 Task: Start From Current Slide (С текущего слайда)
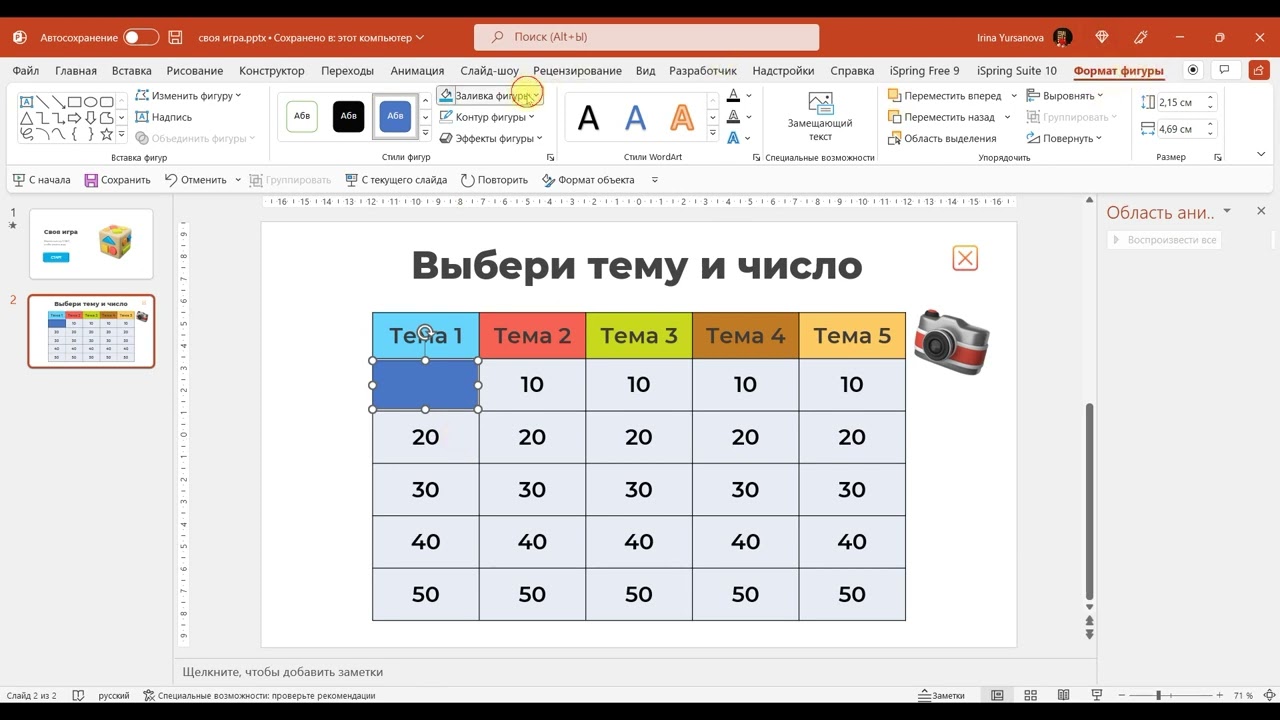click(x=396, y=180)
